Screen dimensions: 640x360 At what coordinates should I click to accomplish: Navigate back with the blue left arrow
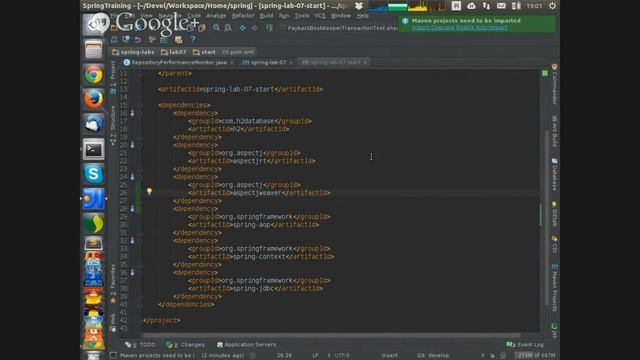[242, 28]
